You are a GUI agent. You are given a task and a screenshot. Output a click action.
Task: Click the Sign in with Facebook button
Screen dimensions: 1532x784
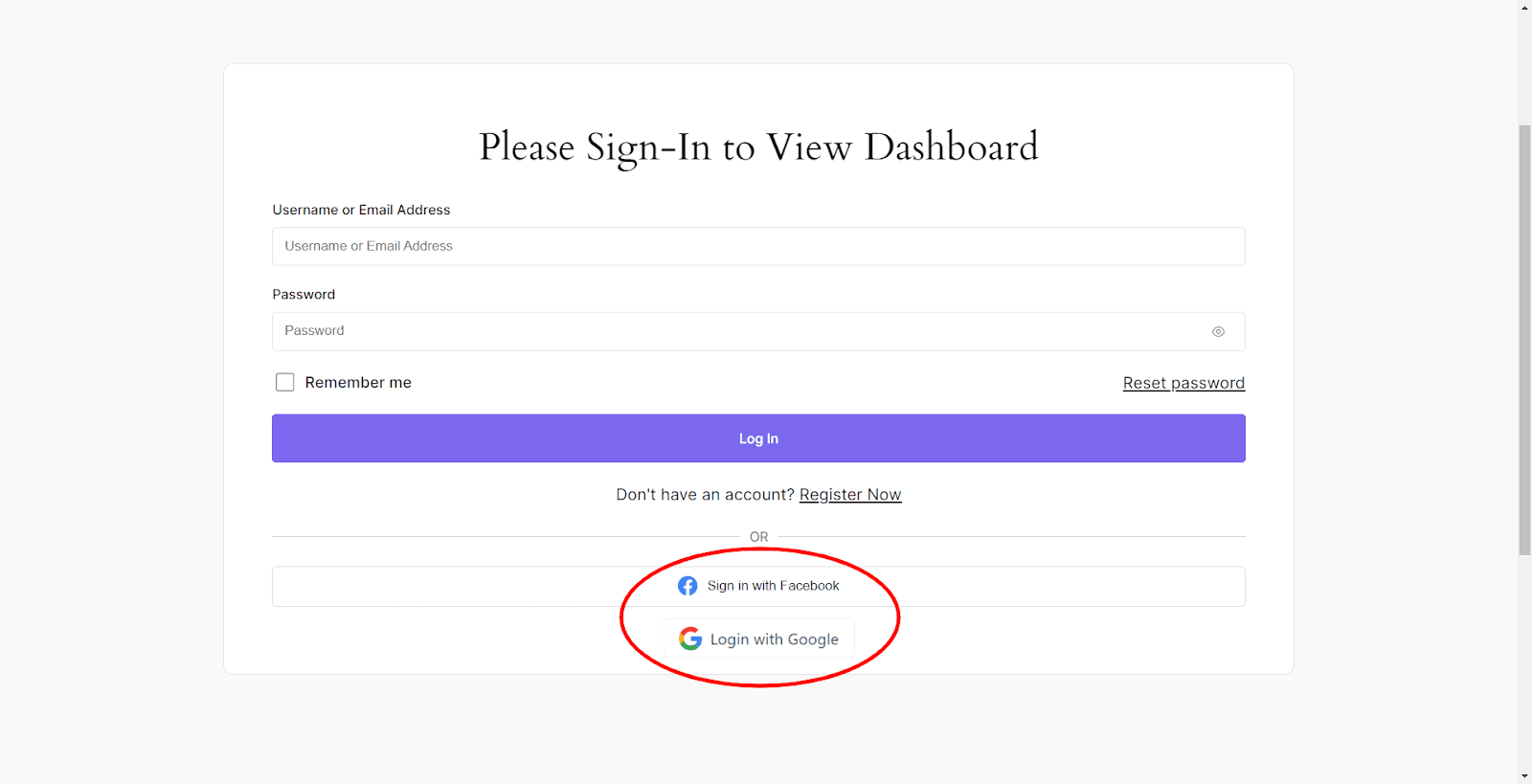point(758,586)
